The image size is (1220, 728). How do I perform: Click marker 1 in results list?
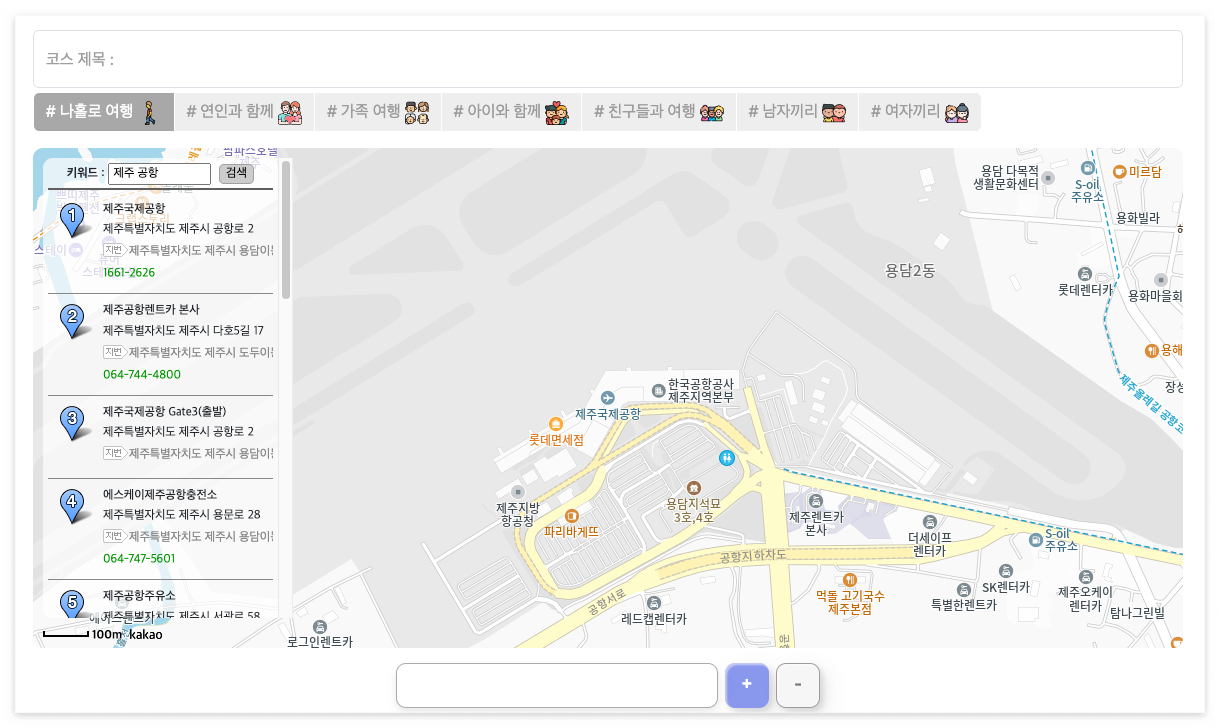tap(73, 220)
